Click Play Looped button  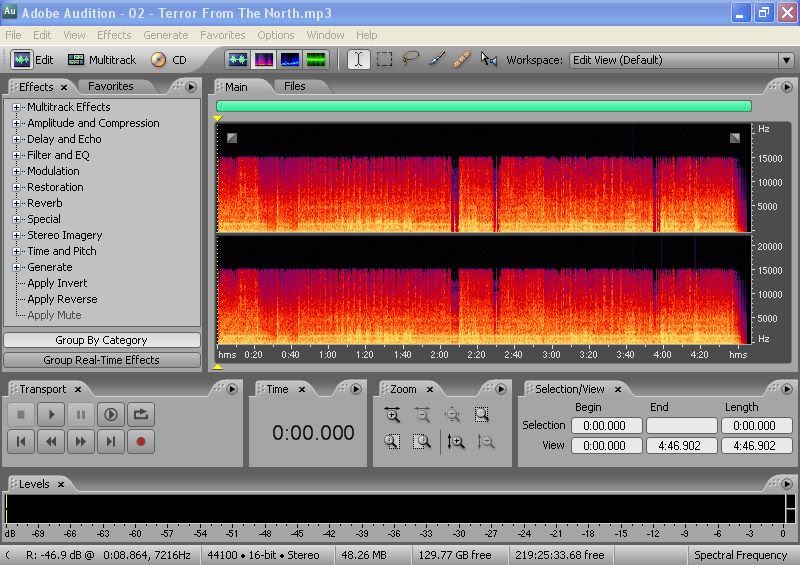point(141,414)
